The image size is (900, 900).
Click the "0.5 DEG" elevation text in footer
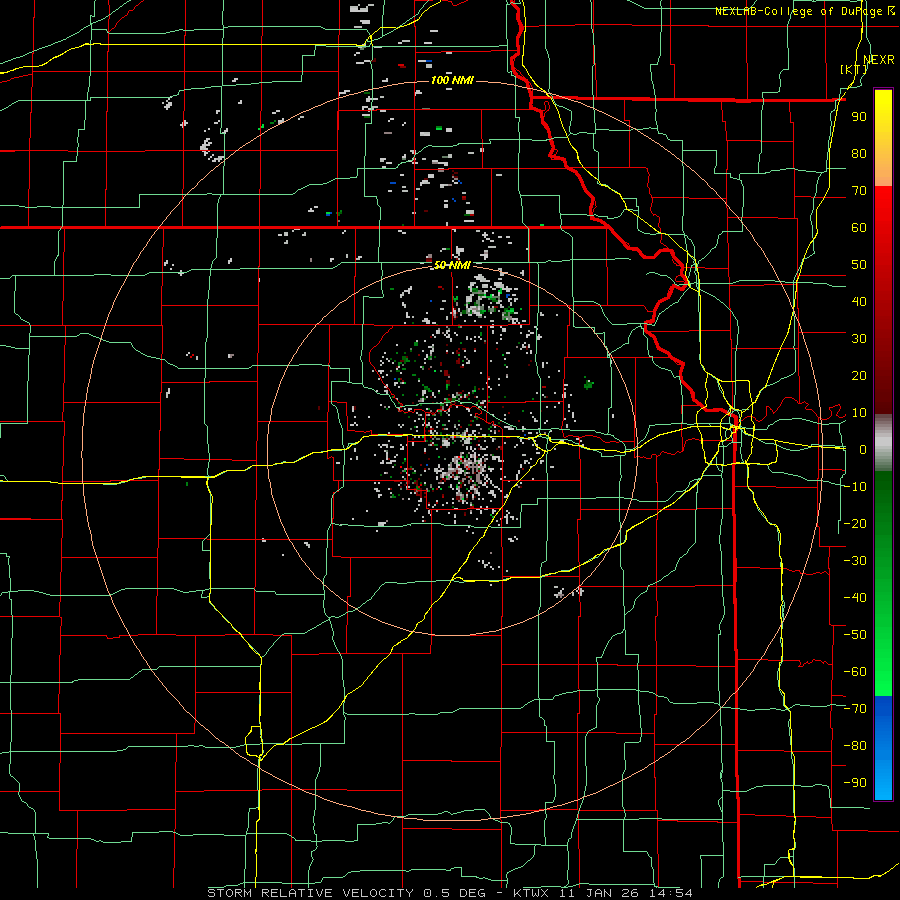click(x=454, y=893)
